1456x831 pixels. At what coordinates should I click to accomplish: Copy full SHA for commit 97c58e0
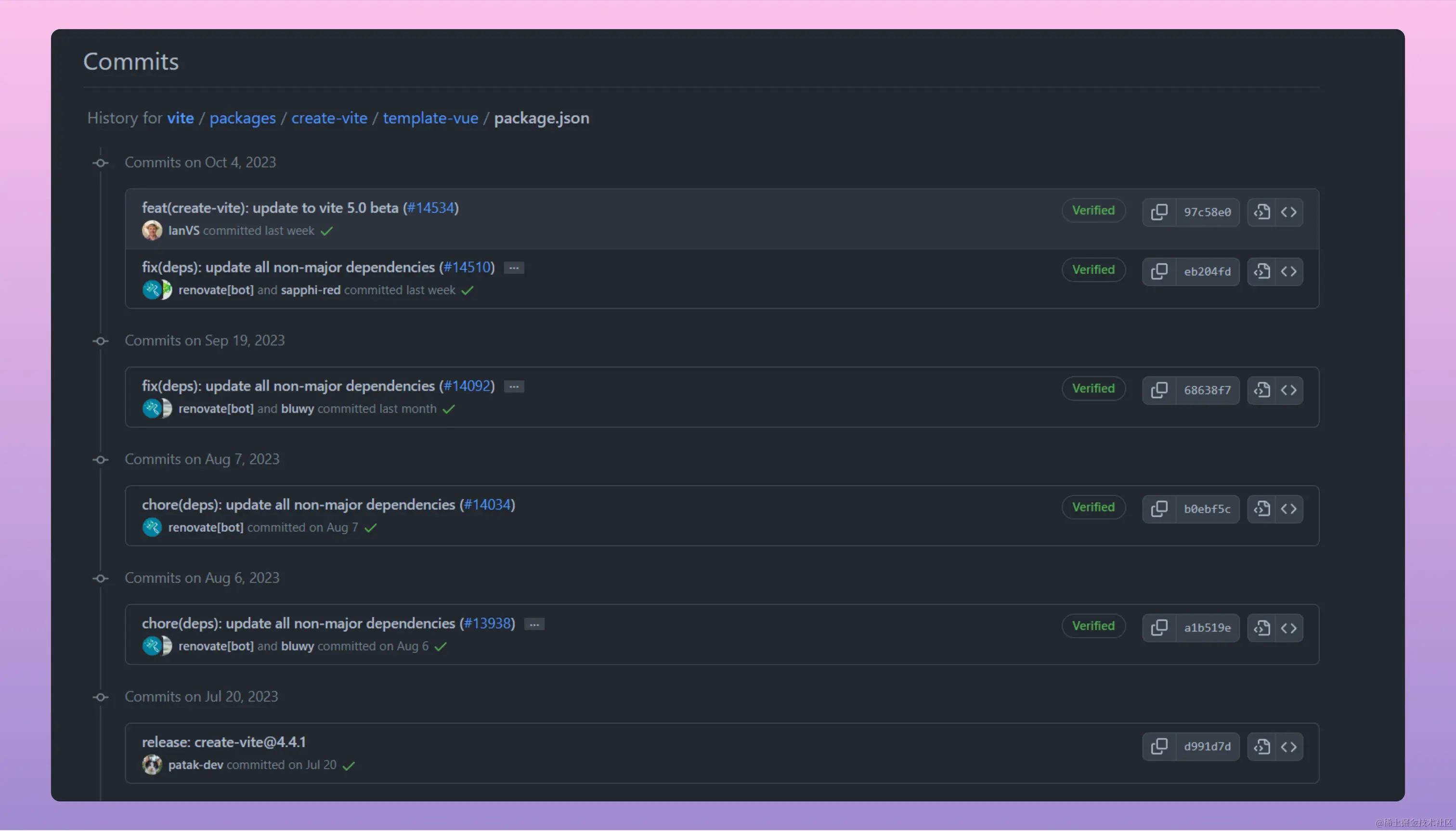[1158, 212]
